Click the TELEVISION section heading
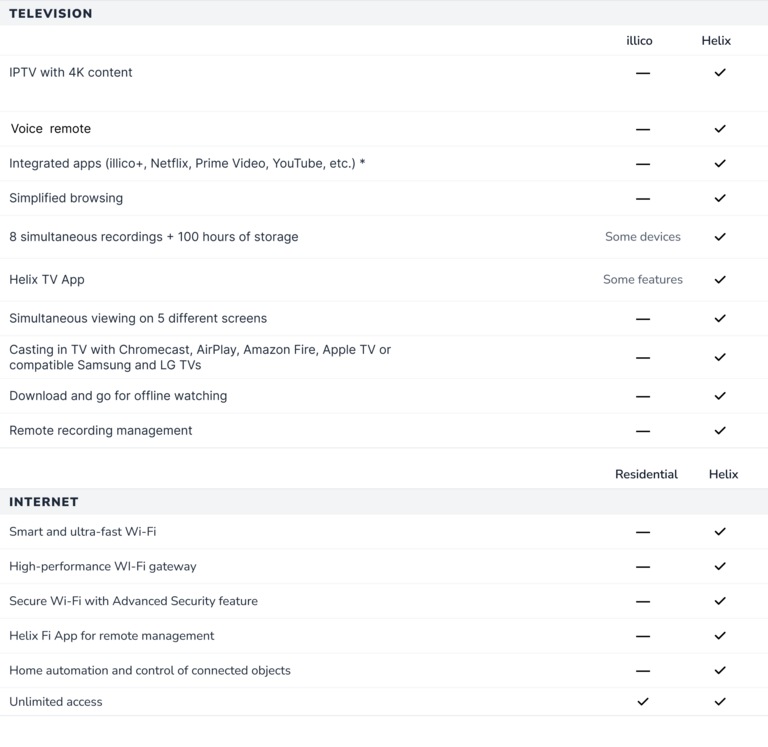 (50, 13)
